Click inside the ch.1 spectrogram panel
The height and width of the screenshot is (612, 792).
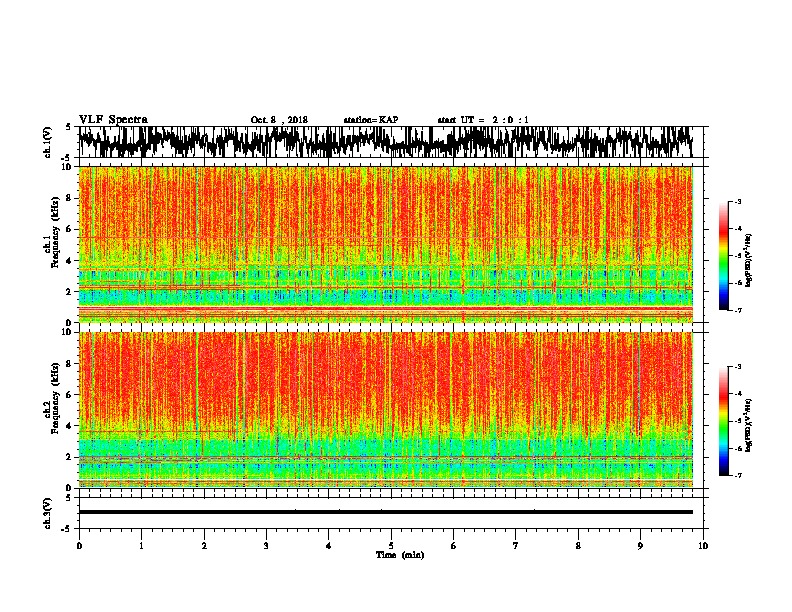[x=385, y=244]
